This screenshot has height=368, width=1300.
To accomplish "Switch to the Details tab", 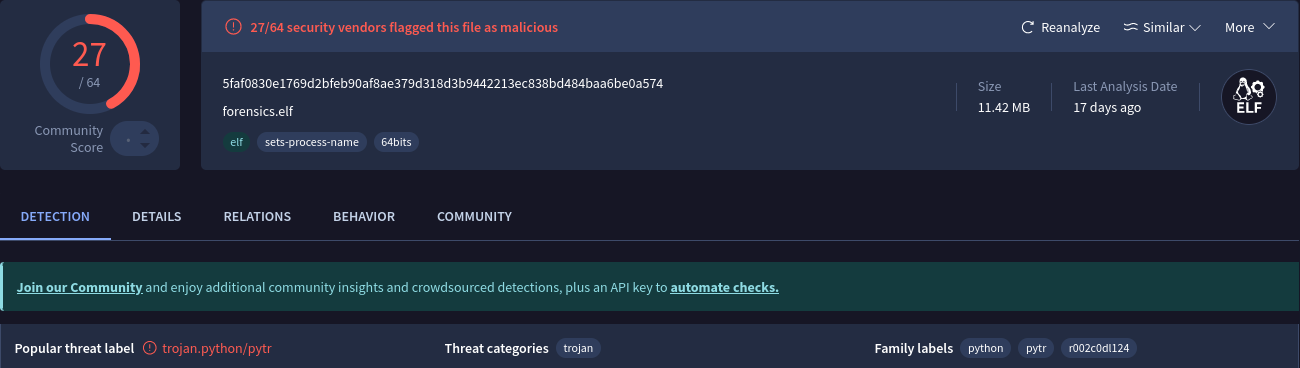I will (x=157, y=216).
